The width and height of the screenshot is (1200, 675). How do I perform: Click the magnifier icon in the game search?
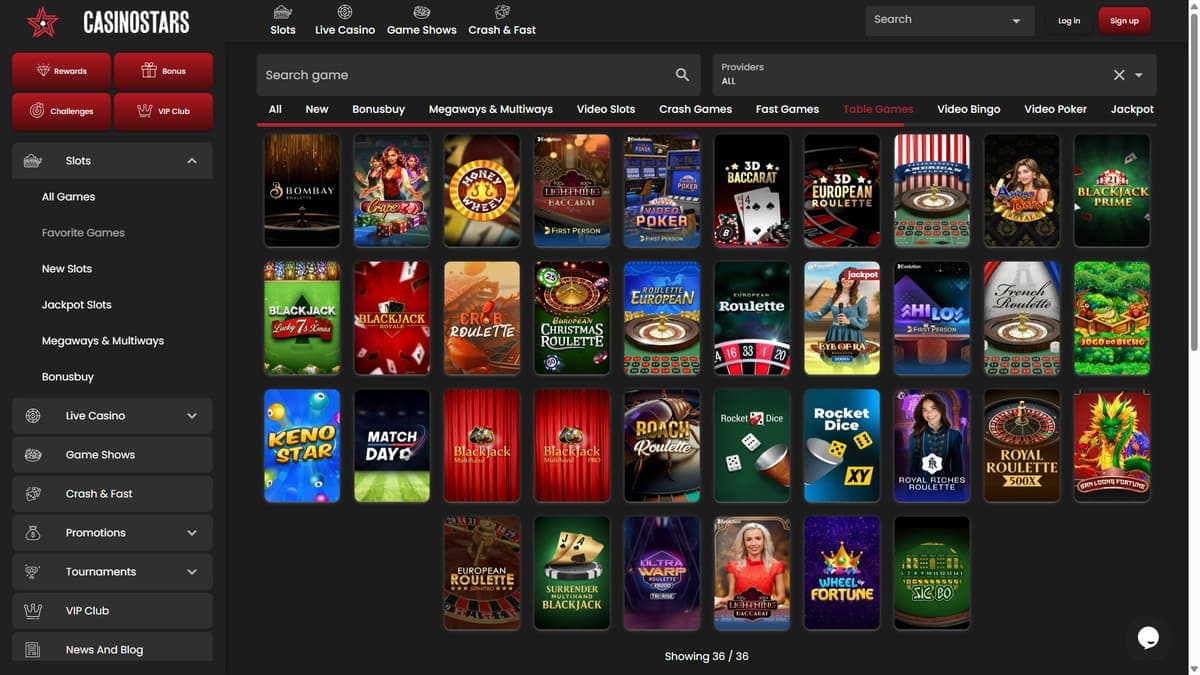pos(682,75)
